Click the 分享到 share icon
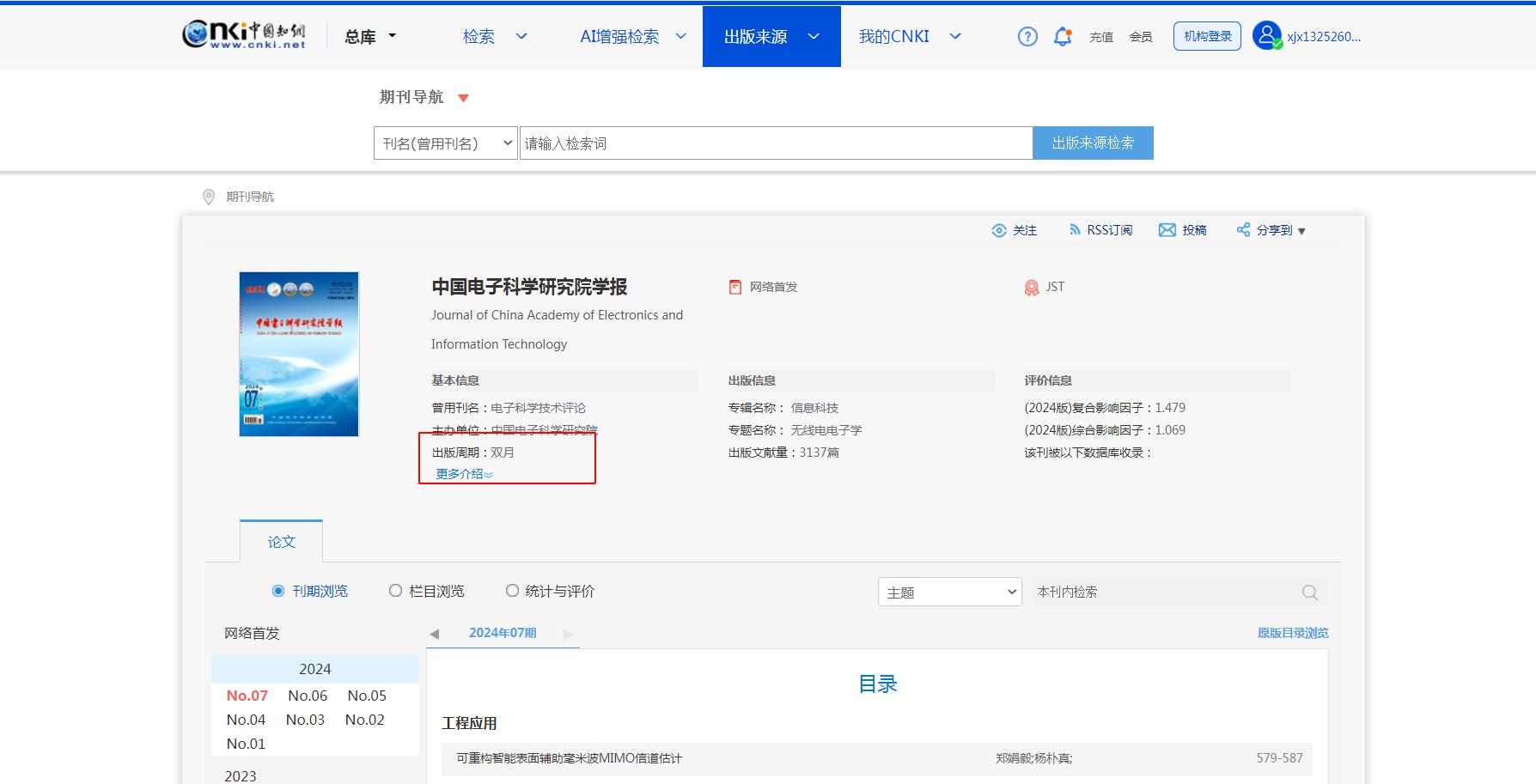Image resolution: width=1536 pixels, height=784 pixels. click(1243, 229)
